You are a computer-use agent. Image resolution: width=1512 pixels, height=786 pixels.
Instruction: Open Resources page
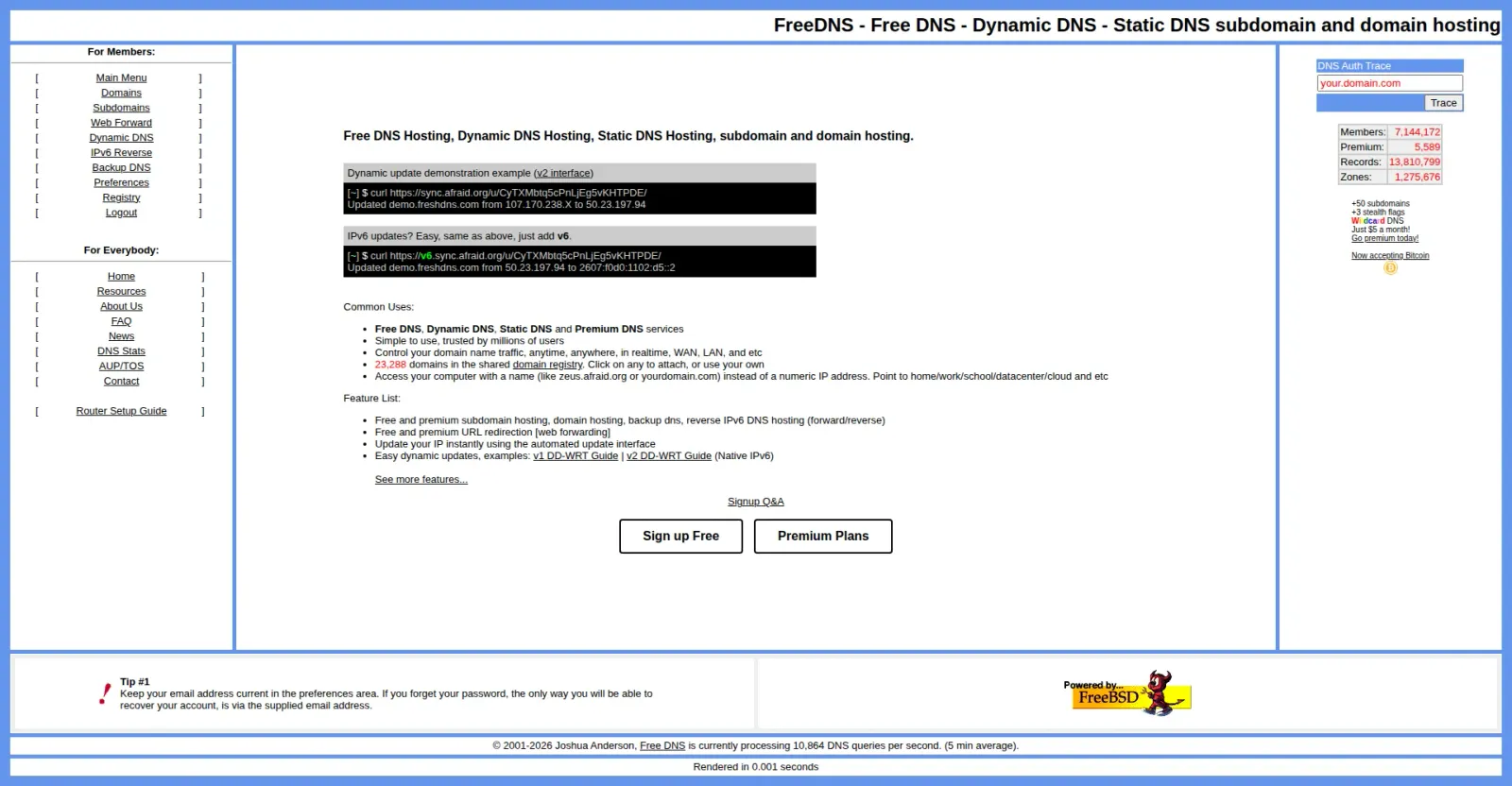click(121, 292)
